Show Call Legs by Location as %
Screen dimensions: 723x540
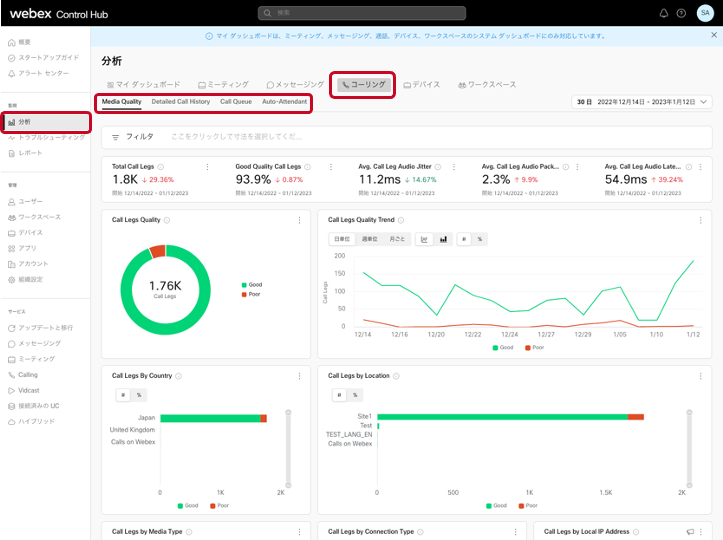click(355, 395)
